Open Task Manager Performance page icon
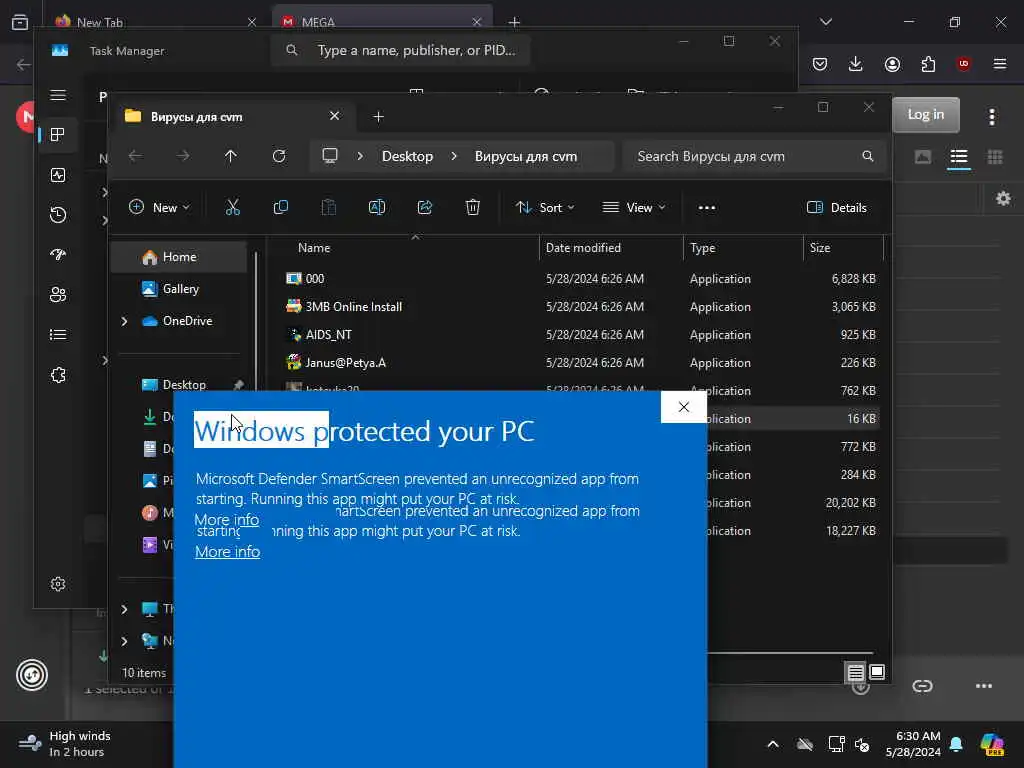 [58, 174]
